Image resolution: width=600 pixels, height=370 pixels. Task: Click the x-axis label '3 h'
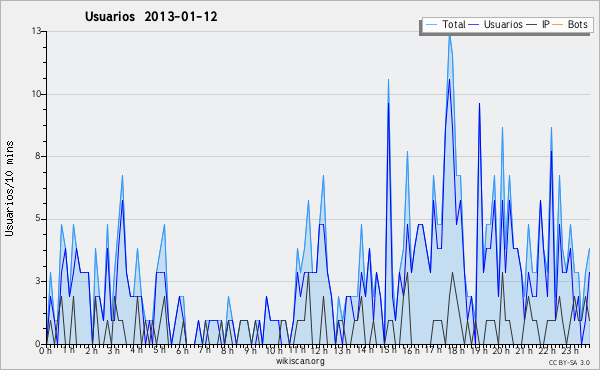pos(114,350)
